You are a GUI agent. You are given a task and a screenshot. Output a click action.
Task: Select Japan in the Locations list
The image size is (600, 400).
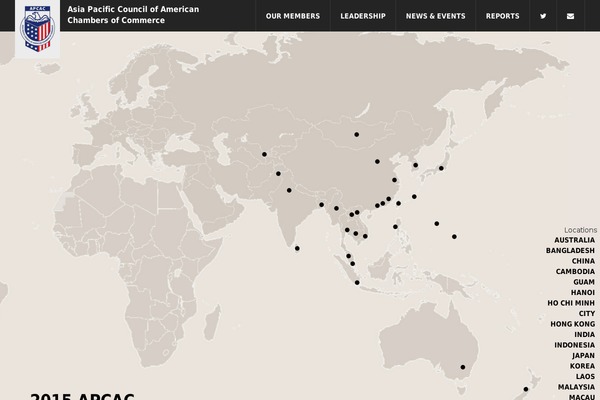click(x=584, y=356)
